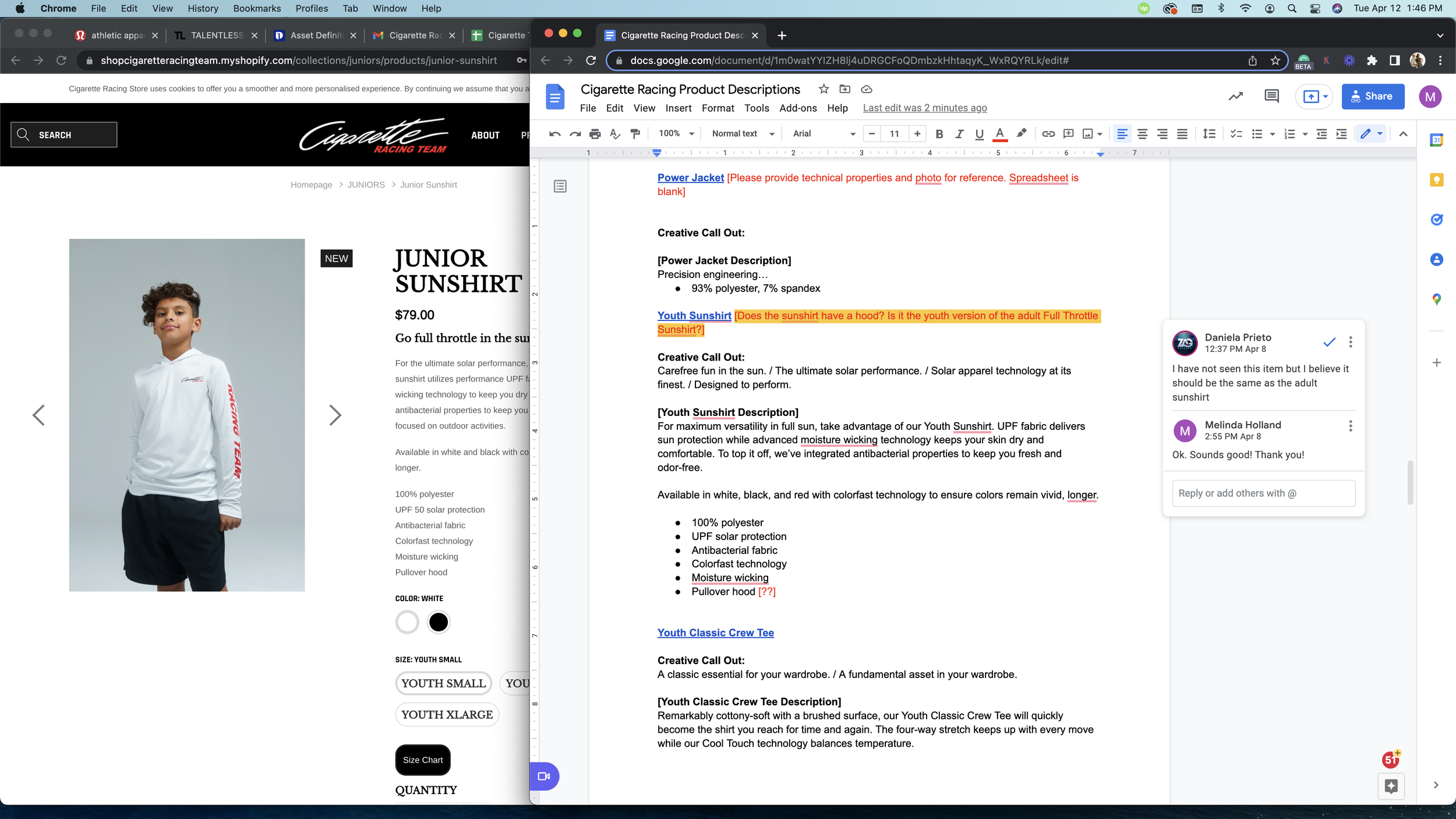
Task: Click the comment reply field
Action: click(x=1263, y=493)
